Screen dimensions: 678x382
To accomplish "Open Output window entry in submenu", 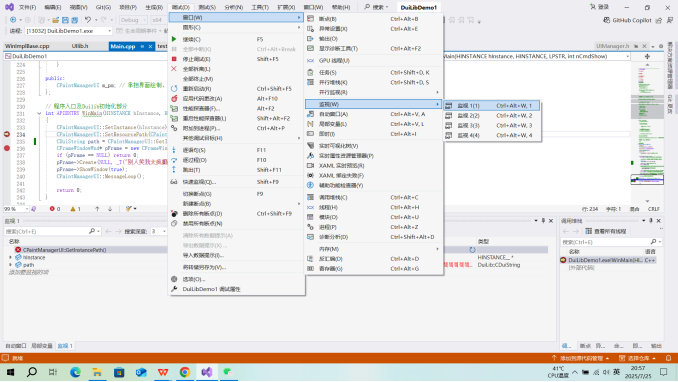I will coord(374,39).
